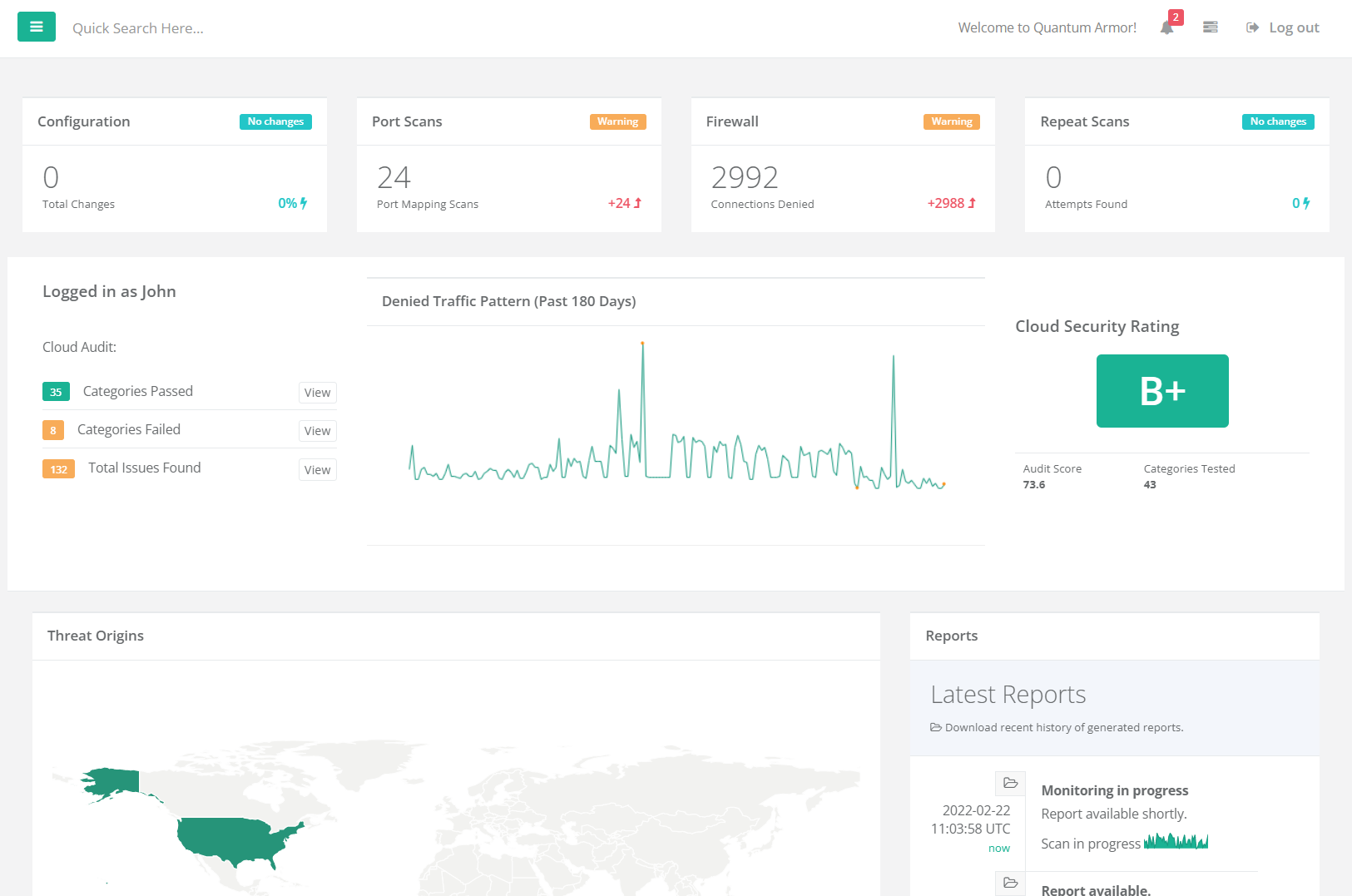1352x896 pixels.
Task: Click the server status icon in the header
Action: tap(1210, 27)
